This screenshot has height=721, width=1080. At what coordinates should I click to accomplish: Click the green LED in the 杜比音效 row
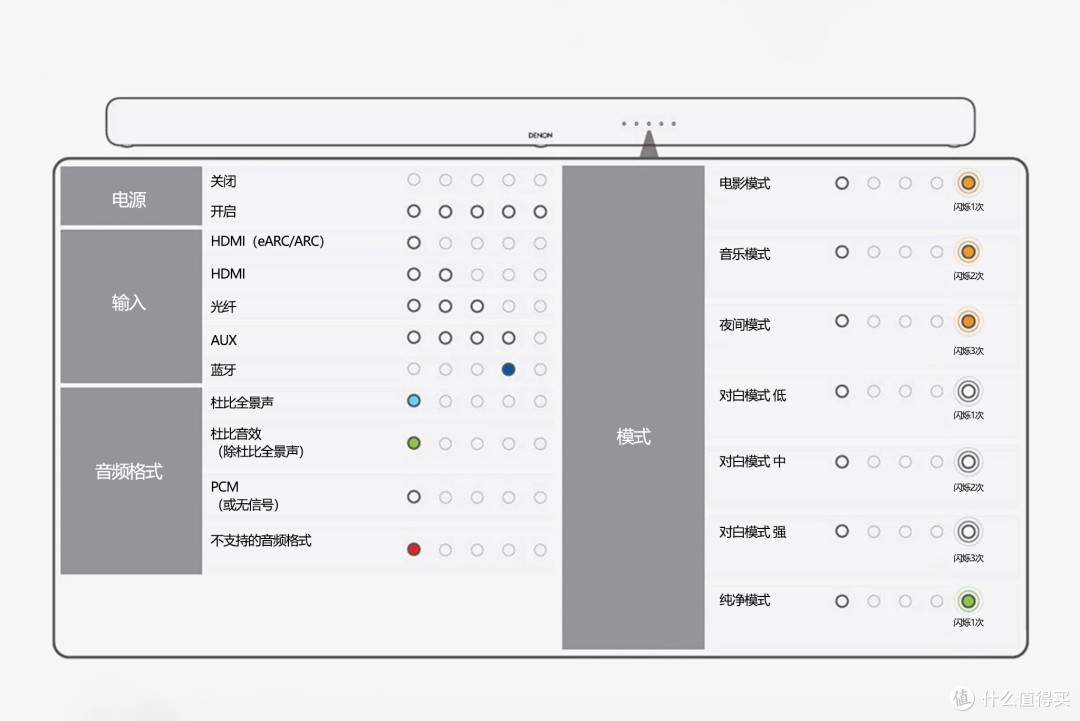[413, 443]
